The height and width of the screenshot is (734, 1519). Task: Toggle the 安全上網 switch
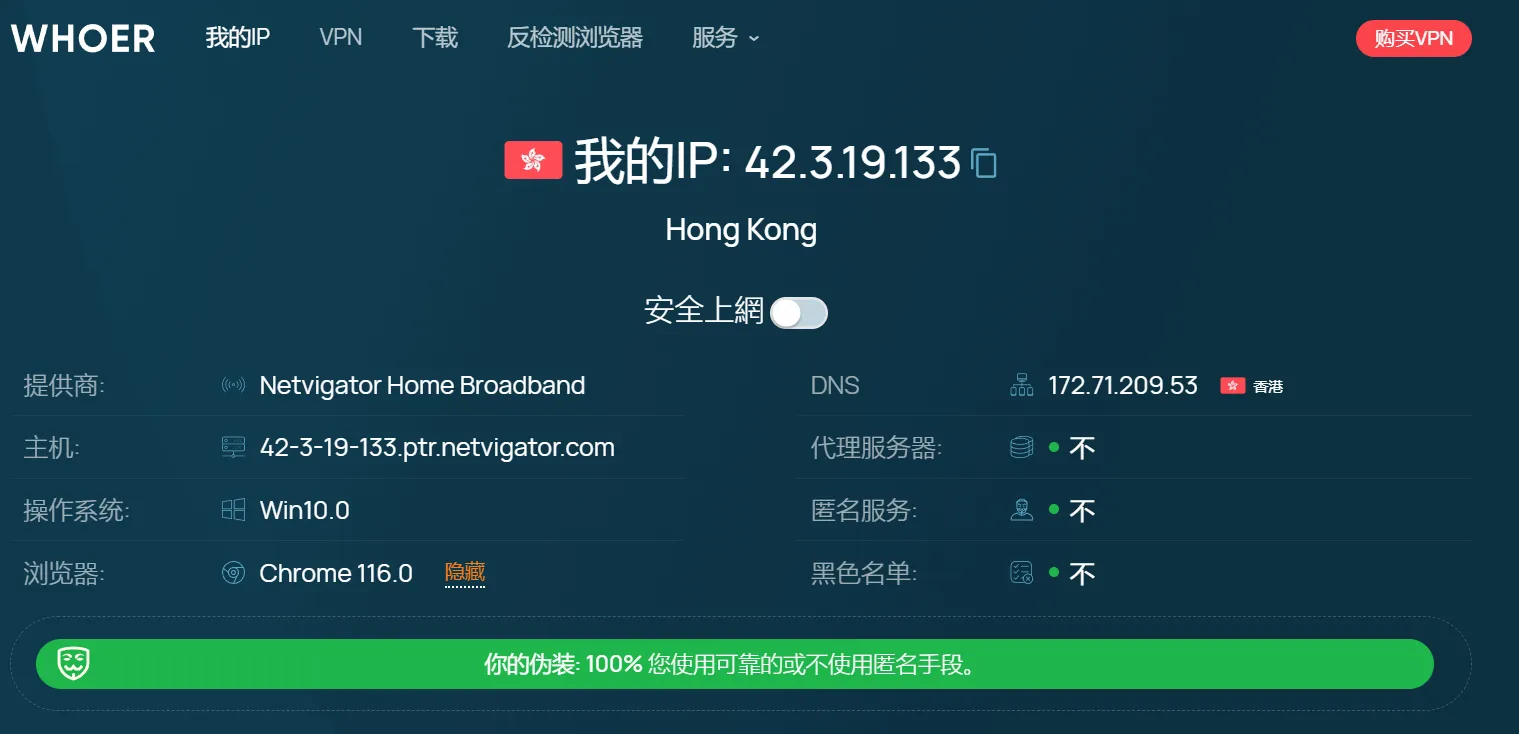click(799, 313)
